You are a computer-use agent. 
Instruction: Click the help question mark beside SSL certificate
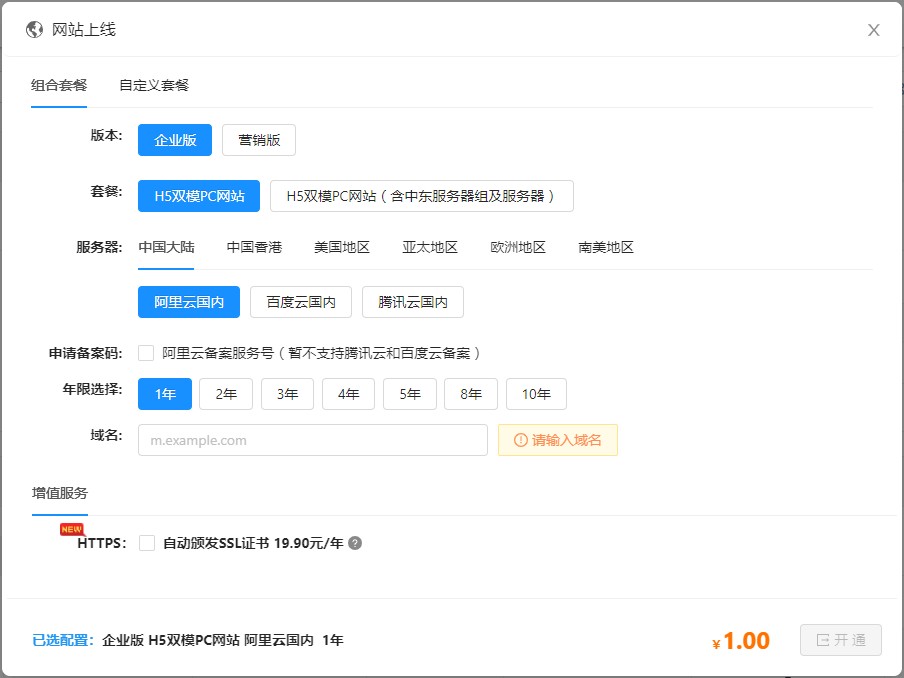(x=355, y=544)
